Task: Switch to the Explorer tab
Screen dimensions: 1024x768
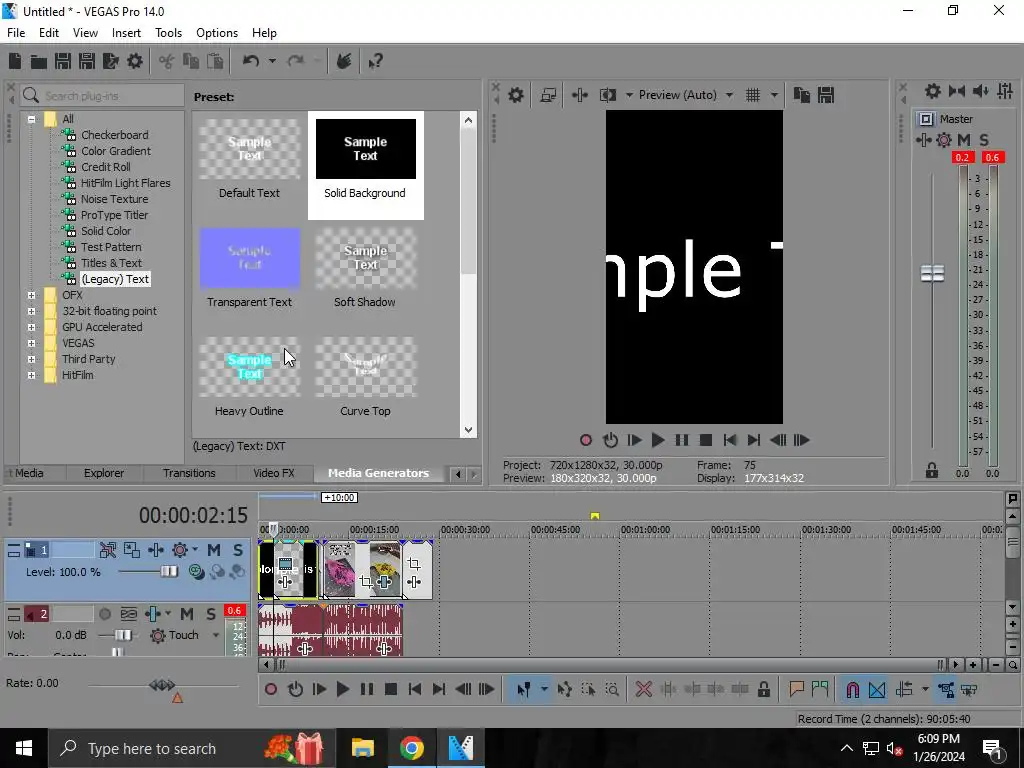Action: [x=103, y=473]
